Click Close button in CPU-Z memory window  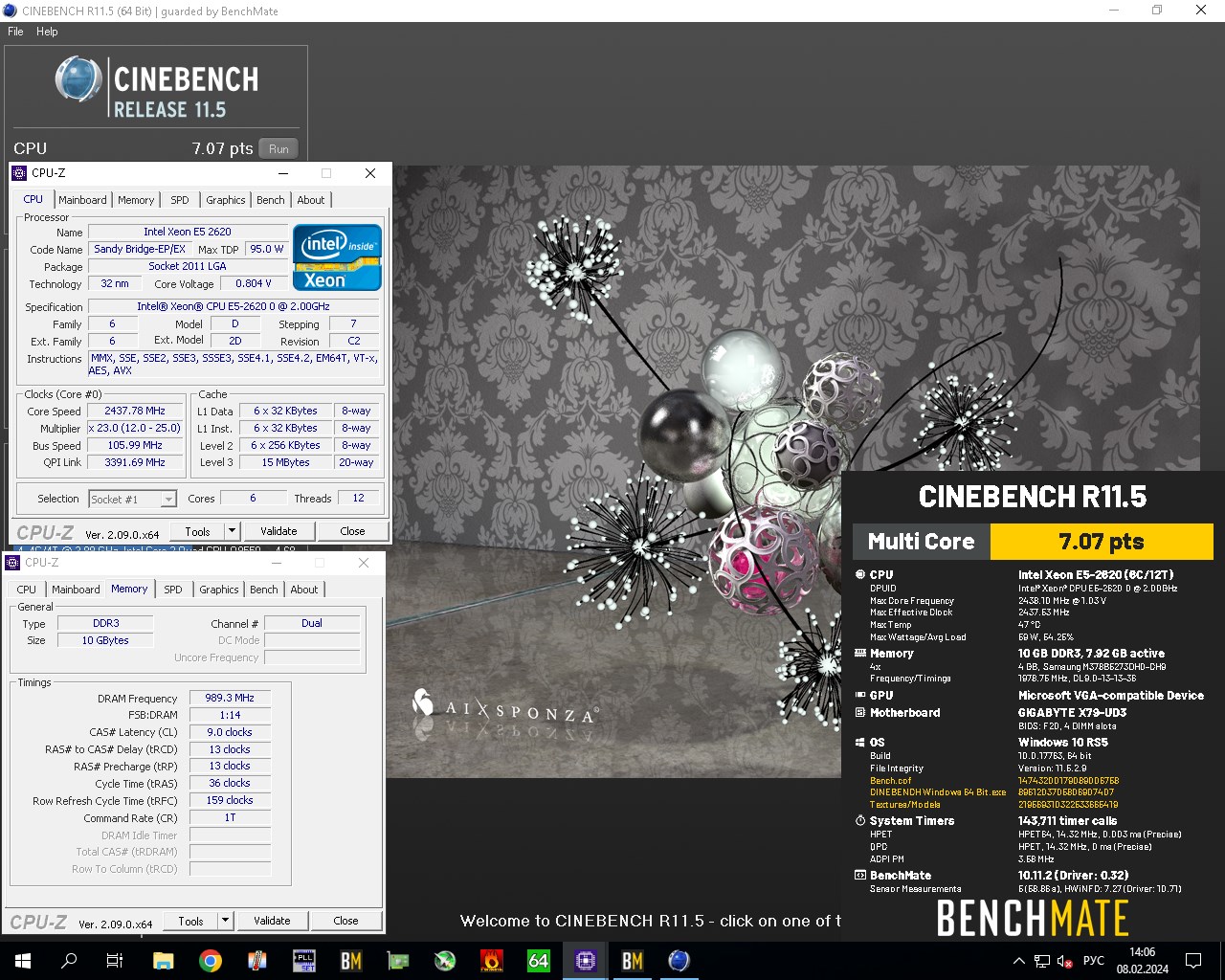click(x=345, y=921)
